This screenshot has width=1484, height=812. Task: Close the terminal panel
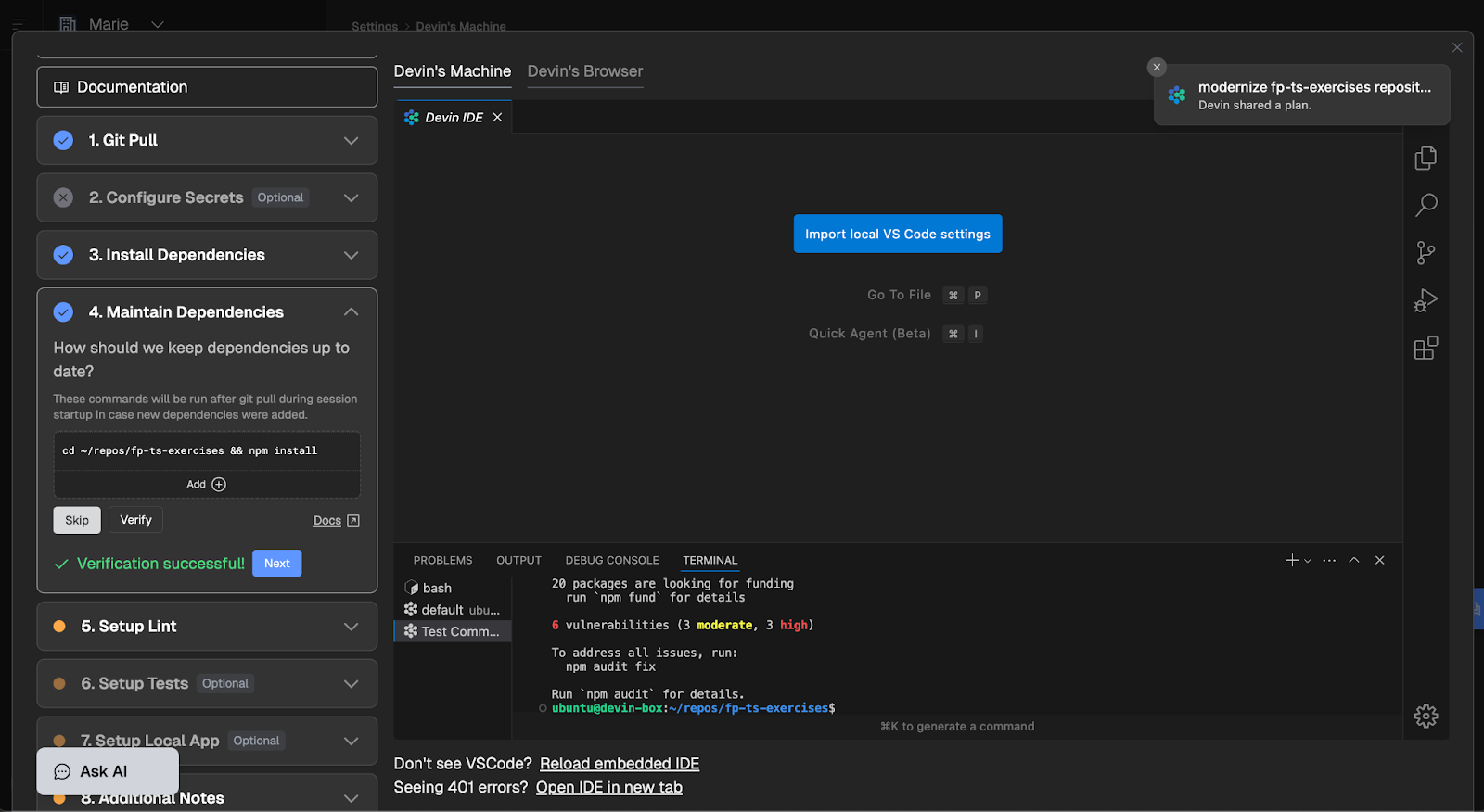(x=1379, y=560)
